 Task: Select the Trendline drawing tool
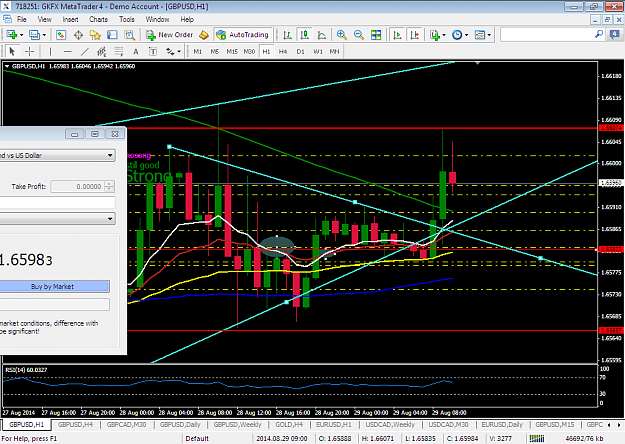85,51
